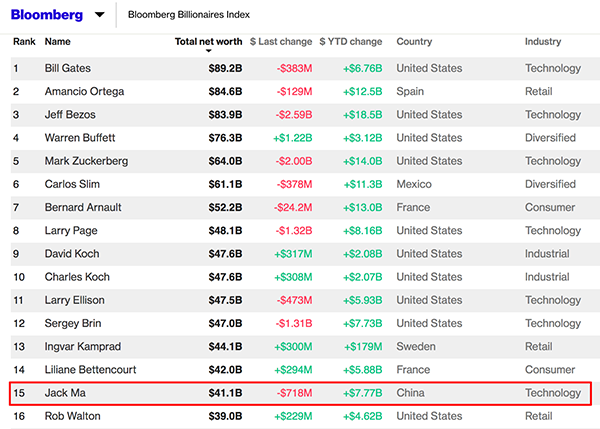
Task: Select Retail in Ingvar Kamprad's row
Action: point(539,347)
